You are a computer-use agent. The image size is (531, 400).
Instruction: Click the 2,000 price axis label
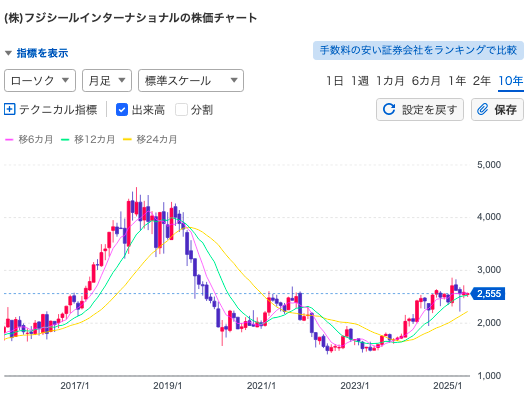[x=489, y=323]
